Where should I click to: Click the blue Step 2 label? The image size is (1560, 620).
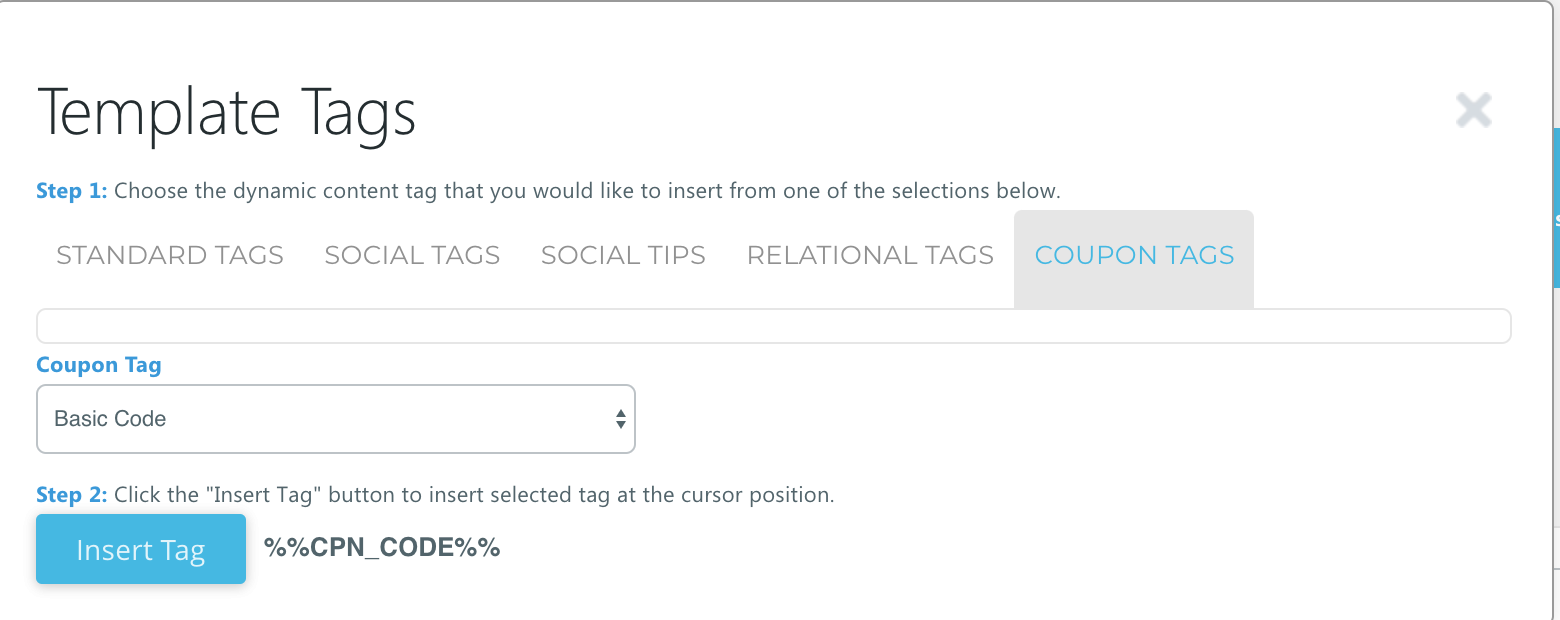coord(71,495)
